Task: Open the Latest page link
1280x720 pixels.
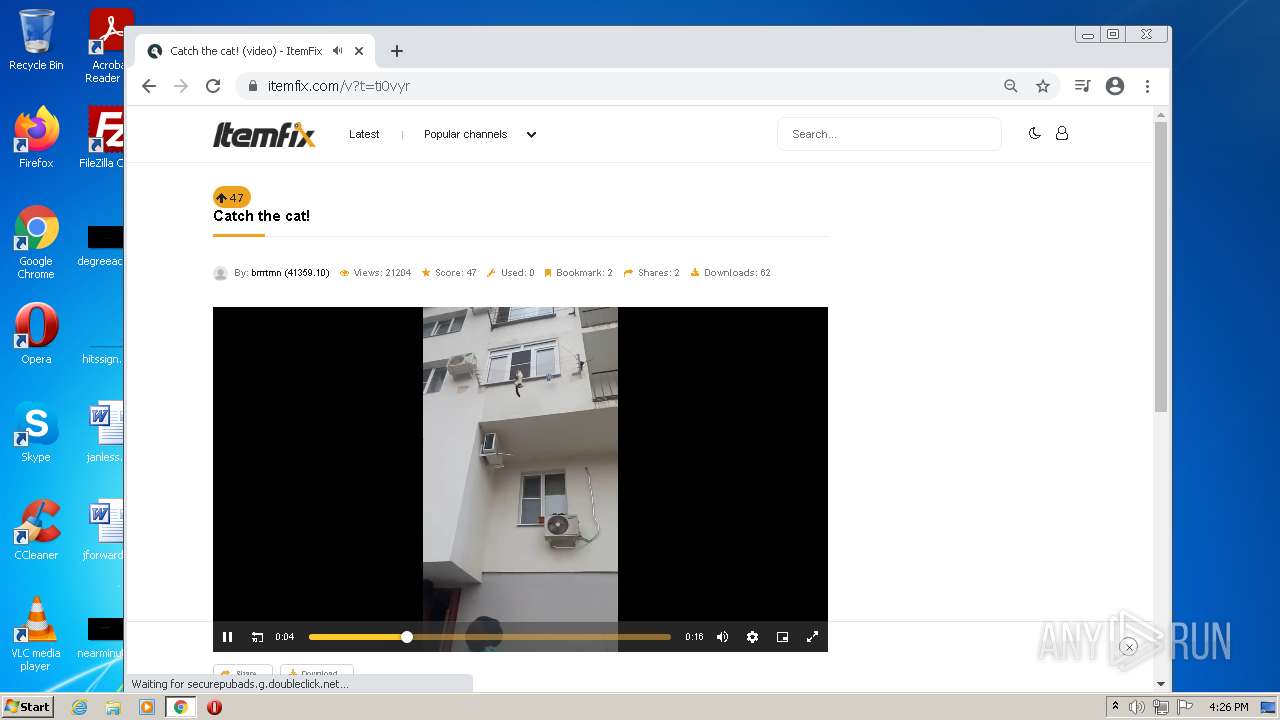Action: [x=364, y=134]
